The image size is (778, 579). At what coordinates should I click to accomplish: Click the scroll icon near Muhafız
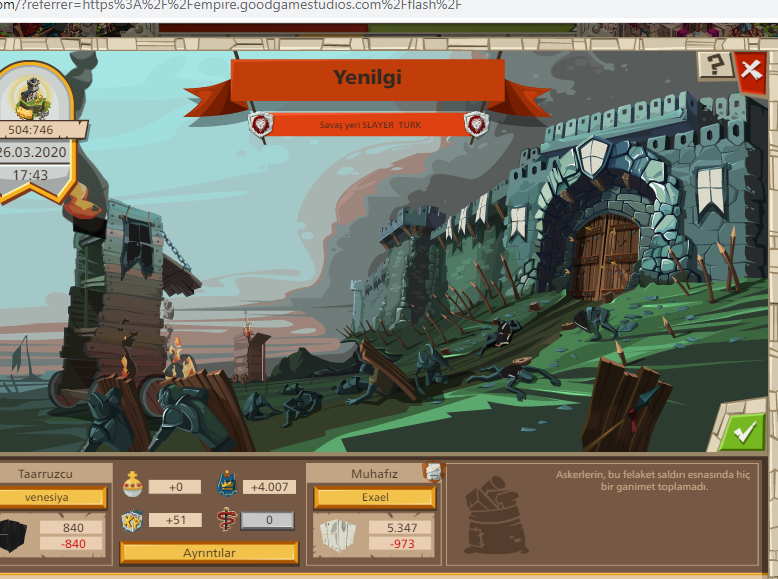pos(434,472)
